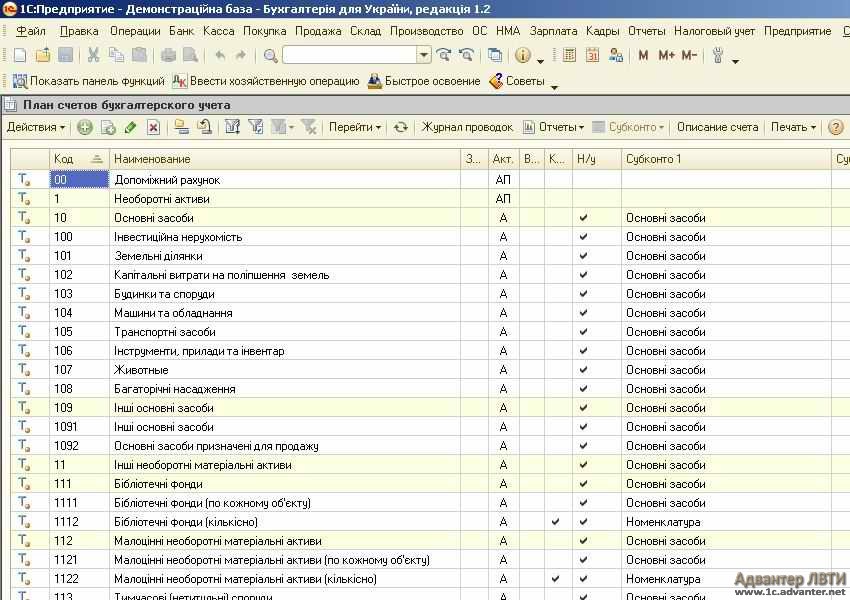The image size is (850, 600).
Task: Click the M memory button
Action: tap(643, 55)
